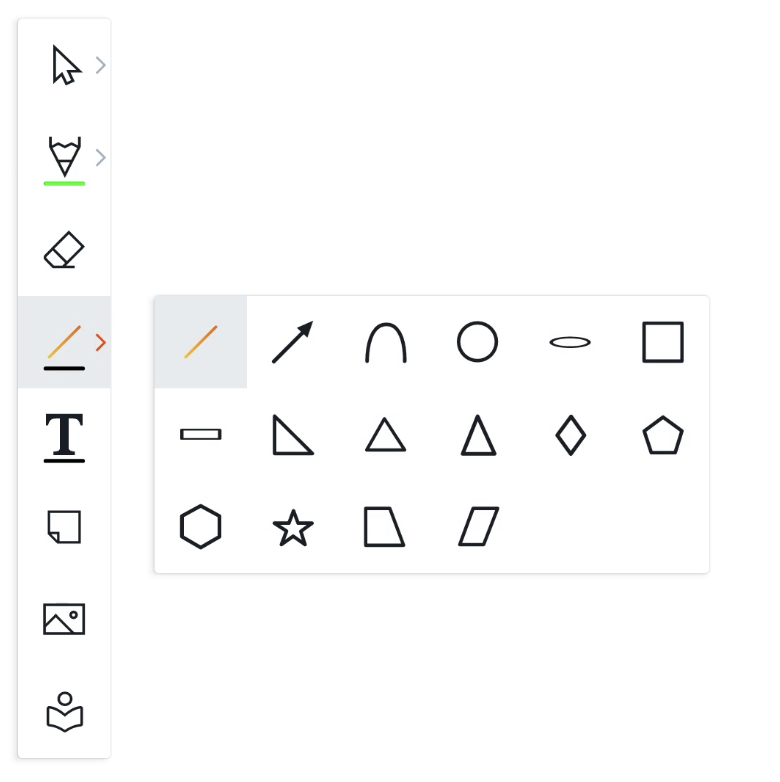Expand the pointer tool options chevron

[x=100, y=66]
